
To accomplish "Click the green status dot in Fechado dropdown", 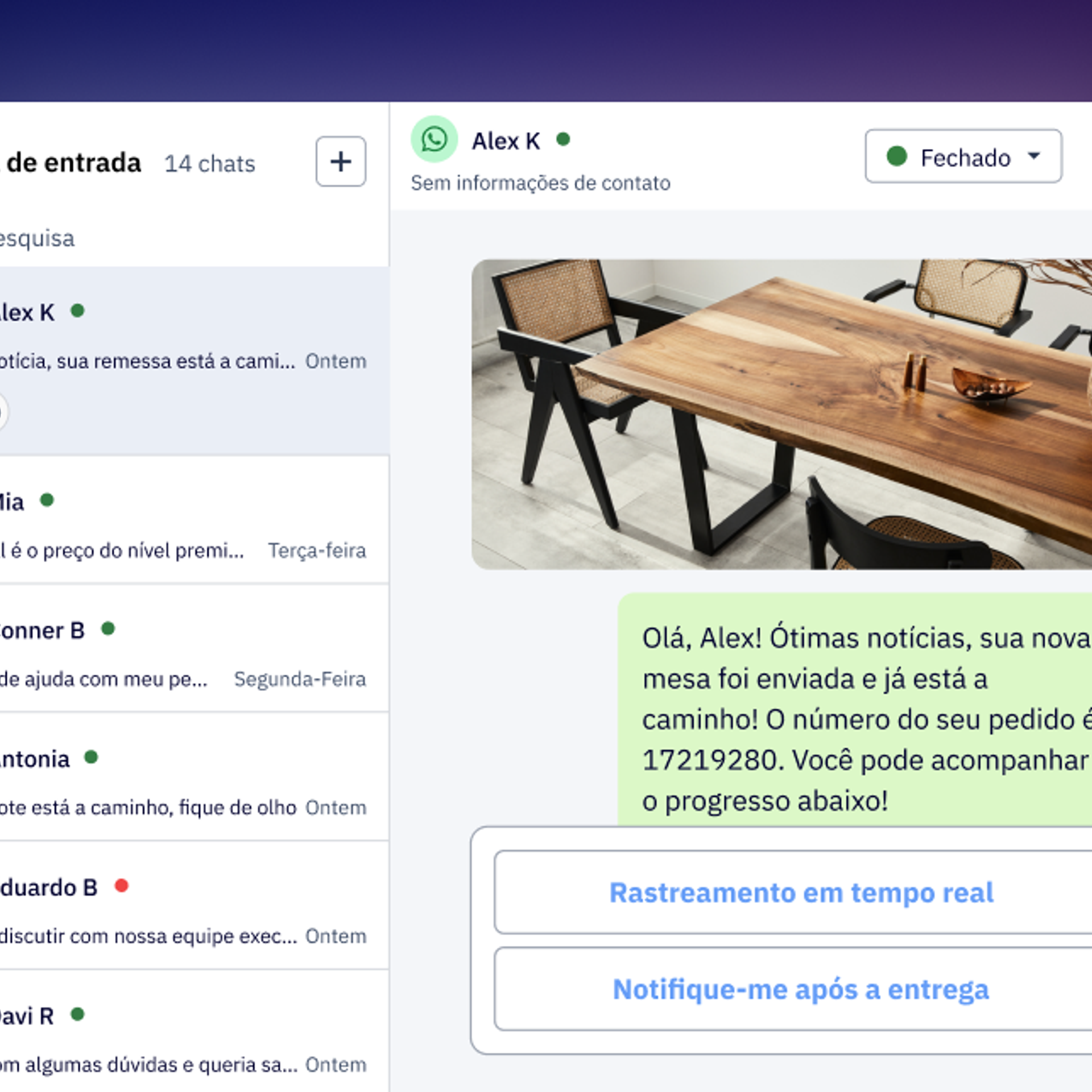I will (x=897, y=156).
